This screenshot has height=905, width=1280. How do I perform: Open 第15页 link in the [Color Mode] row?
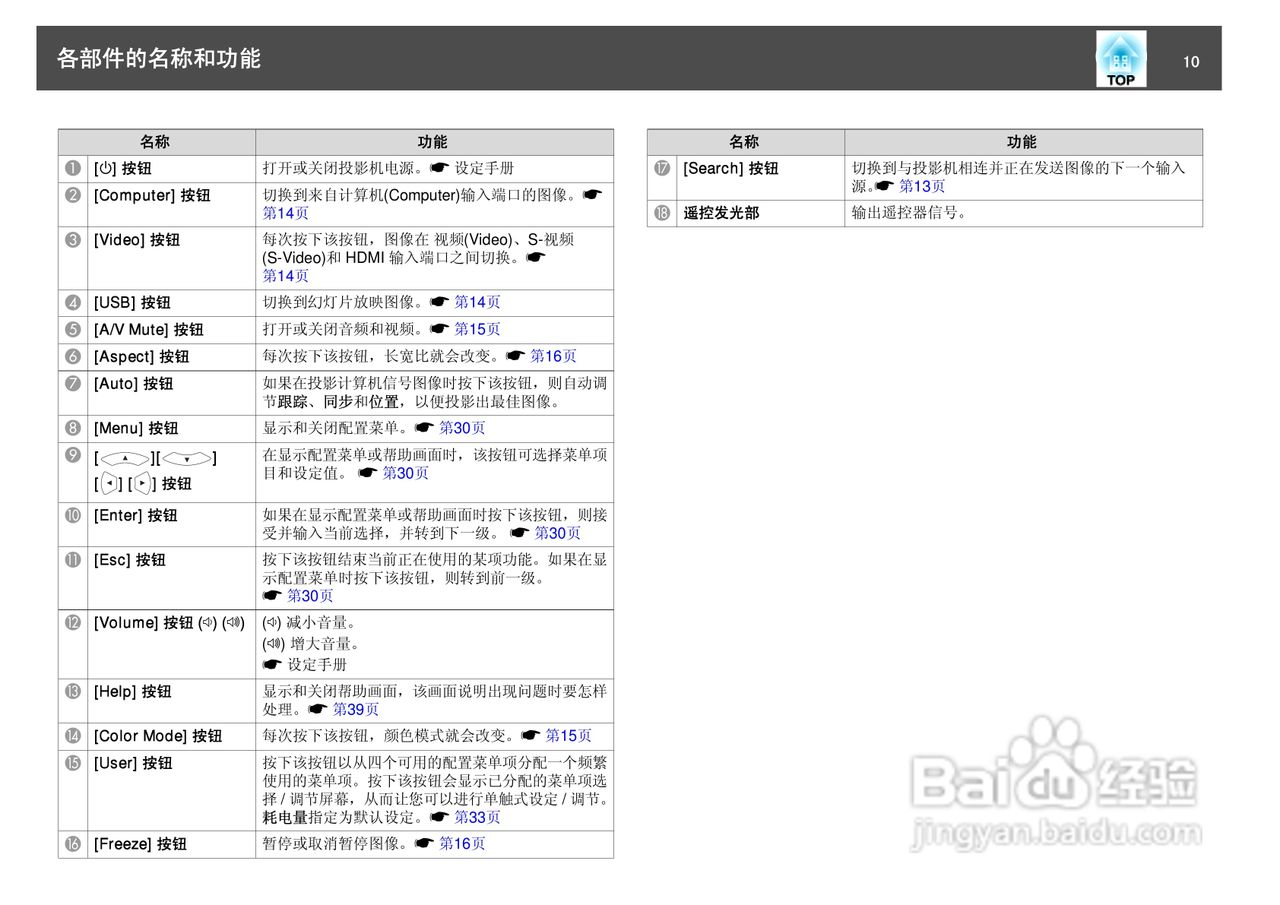coord(569,736)
